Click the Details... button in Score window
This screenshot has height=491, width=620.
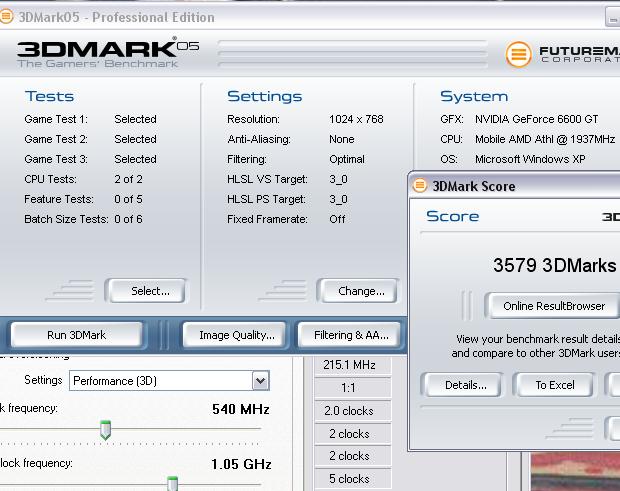tap(463, 385)
